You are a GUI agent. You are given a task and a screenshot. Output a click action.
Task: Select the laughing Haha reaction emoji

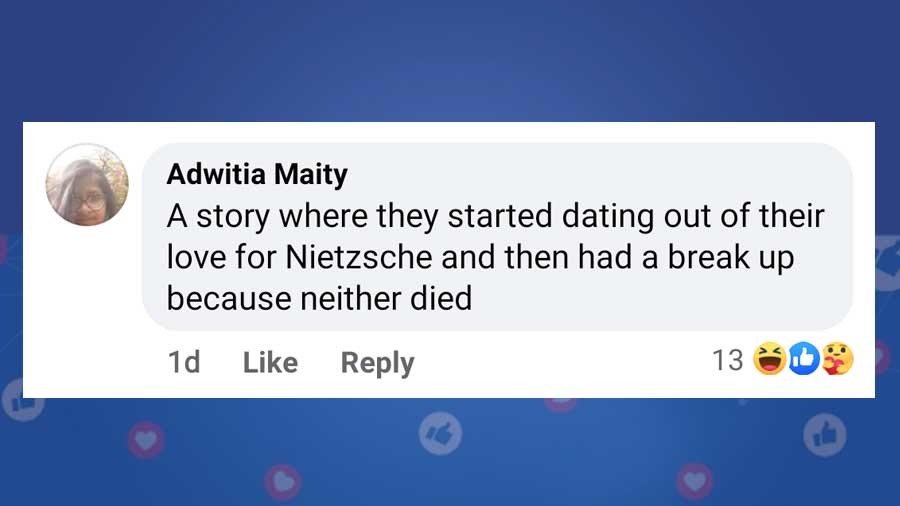click(x=769, y=359)
